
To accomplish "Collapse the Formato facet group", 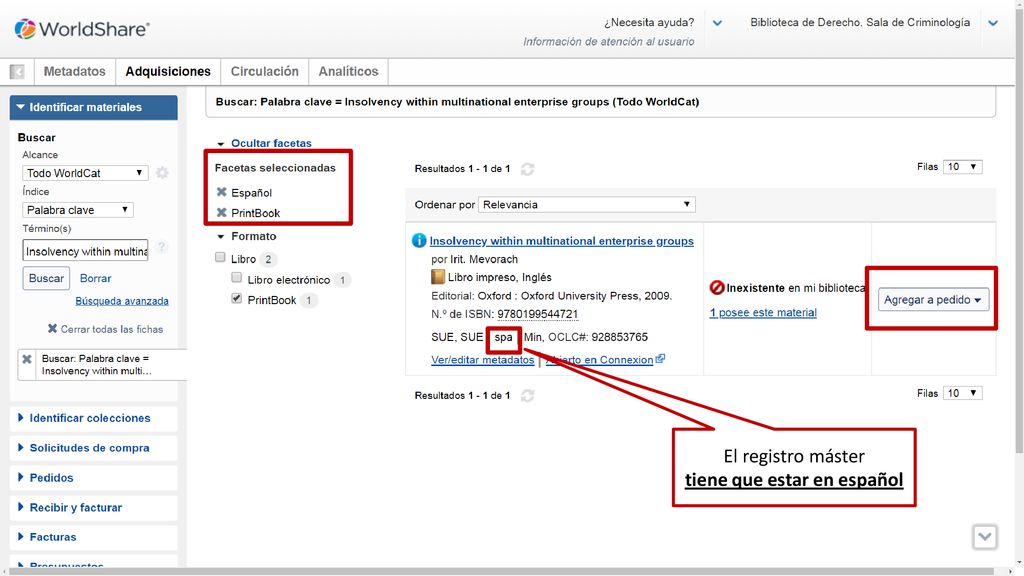I will coord(221,236).
